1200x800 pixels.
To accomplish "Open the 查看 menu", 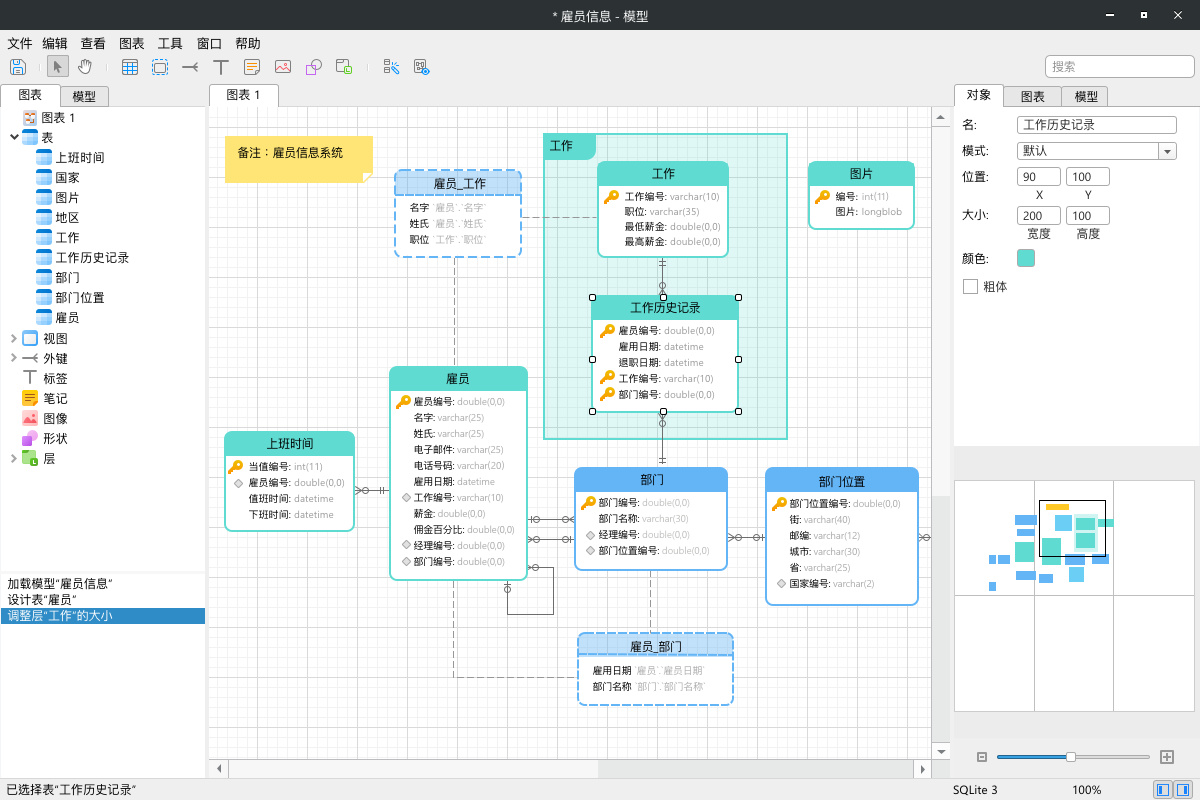I will tap(93, 43).
